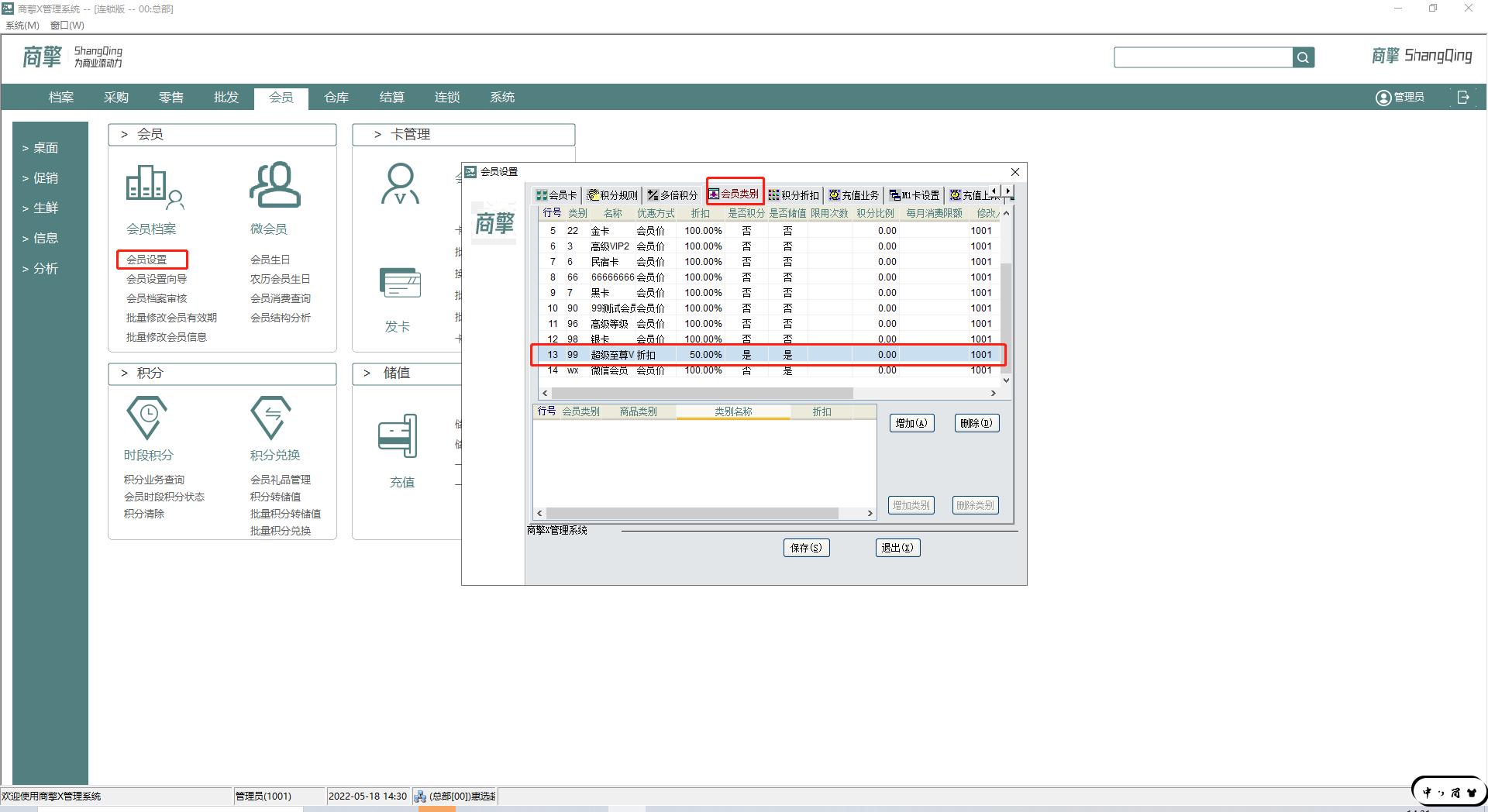
Task: Click the 删除(D) button
Action: 976,423
